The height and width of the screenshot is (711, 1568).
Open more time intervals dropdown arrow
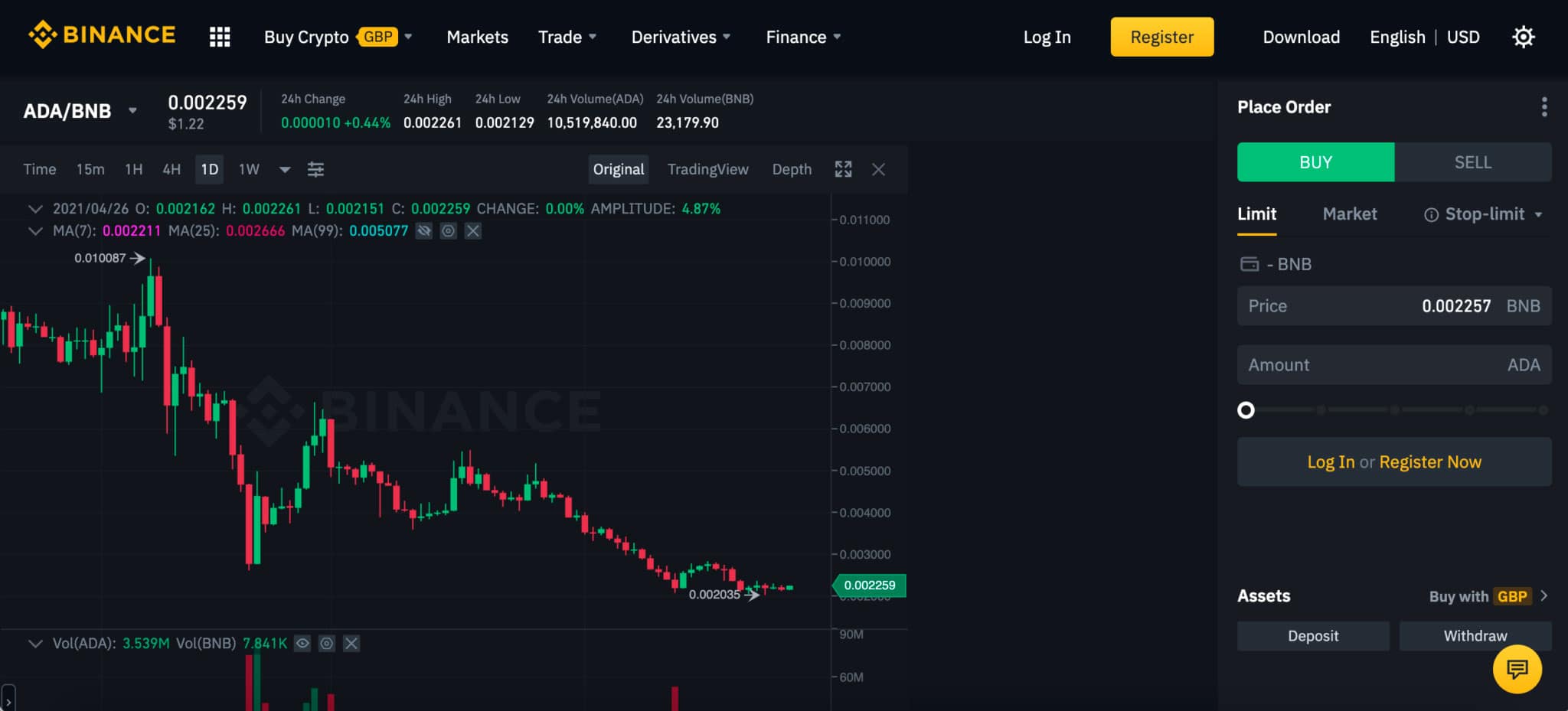click(285, 169)
